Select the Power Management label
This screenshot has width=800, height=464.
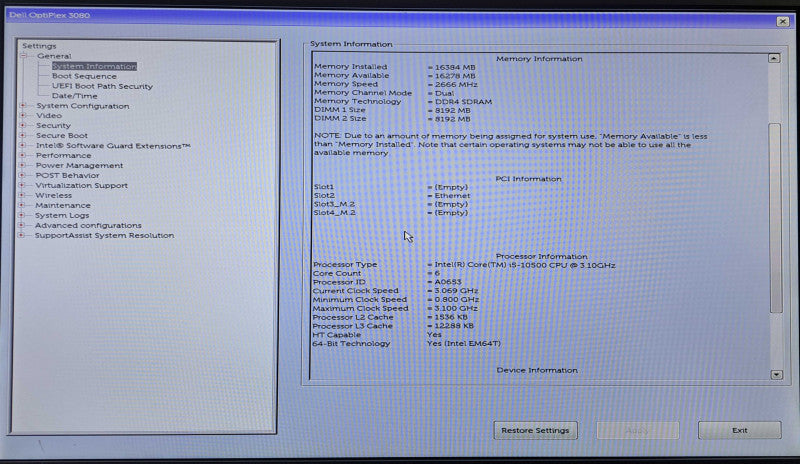tap(79, 165)
